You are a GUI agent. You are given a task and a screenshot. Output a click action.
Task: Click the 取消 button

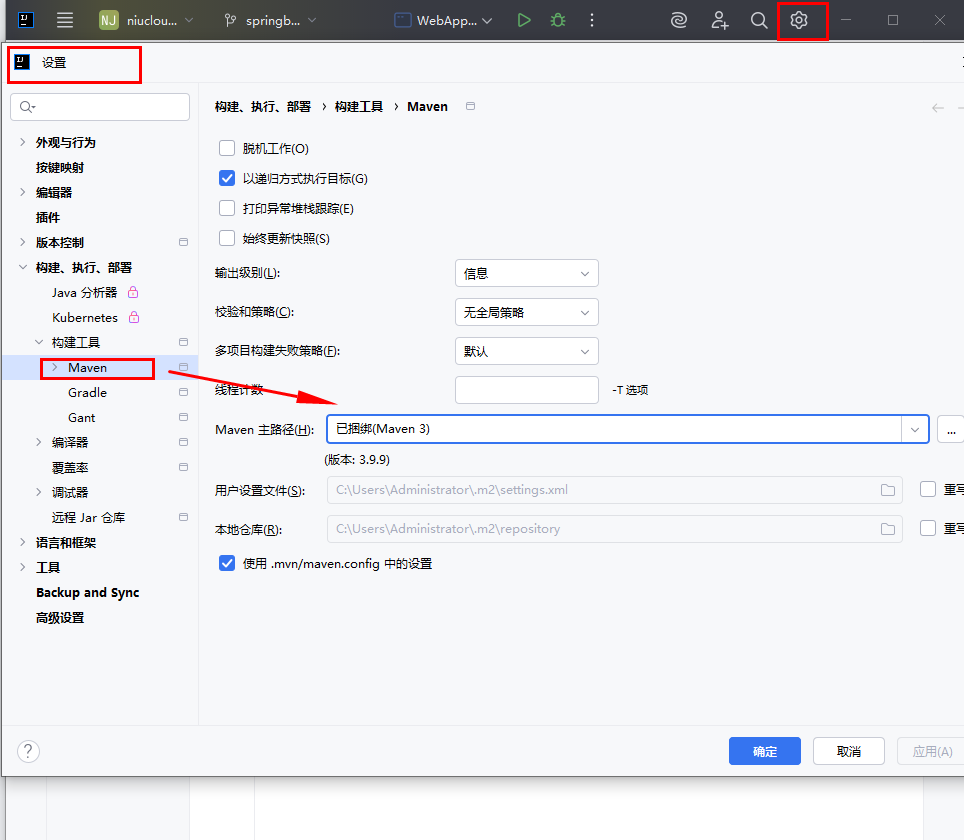849,752
